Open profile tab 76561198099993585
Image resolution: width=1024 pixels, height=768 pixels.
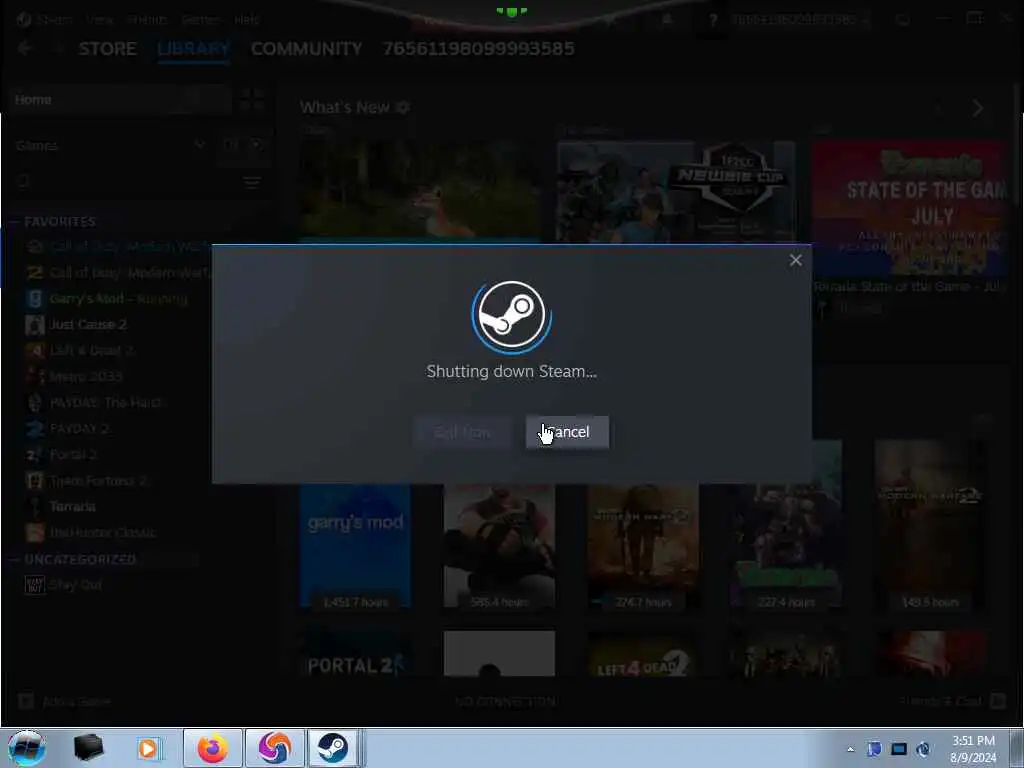click(x=479, y=49)
